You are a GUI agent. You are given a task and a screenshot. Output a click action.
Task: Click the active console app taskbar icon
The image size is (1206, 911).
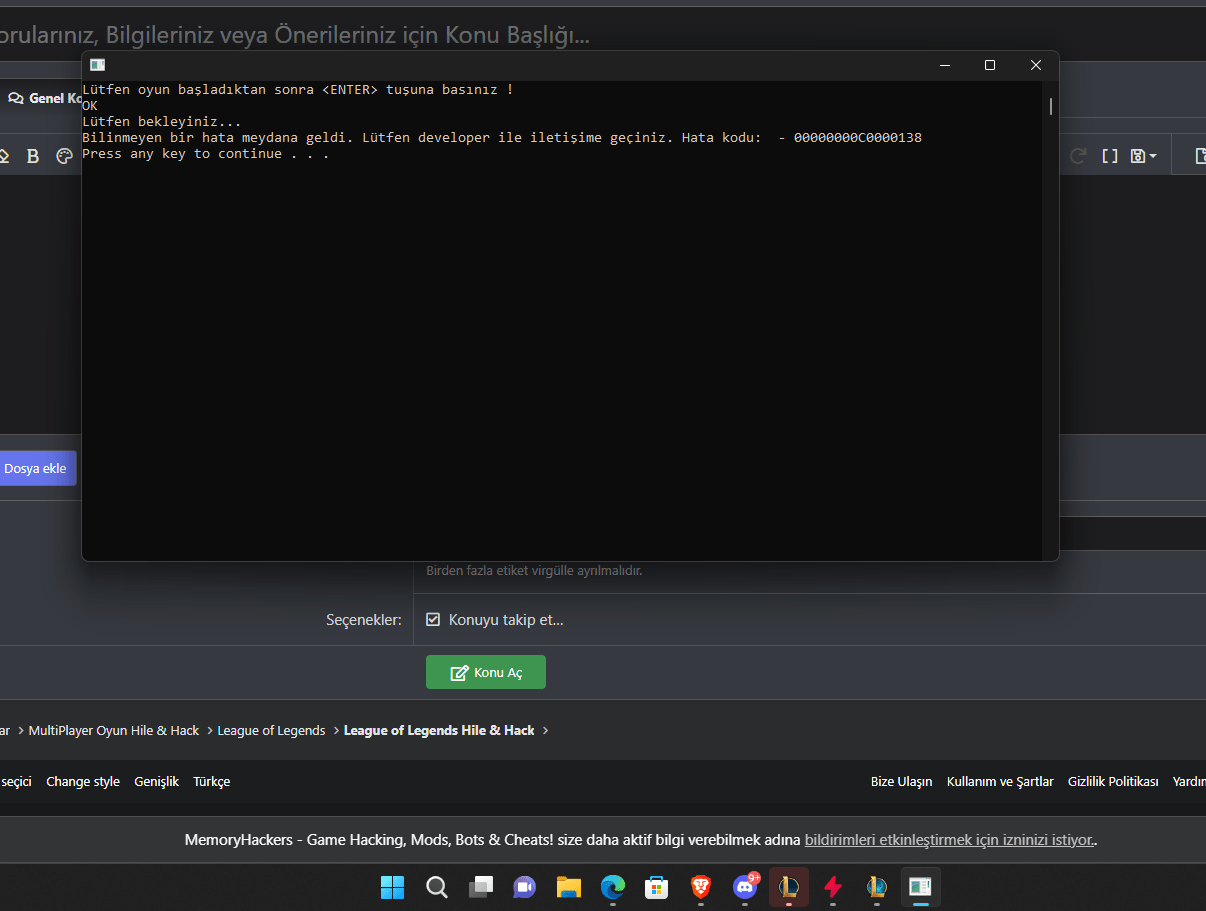(921, 887)
